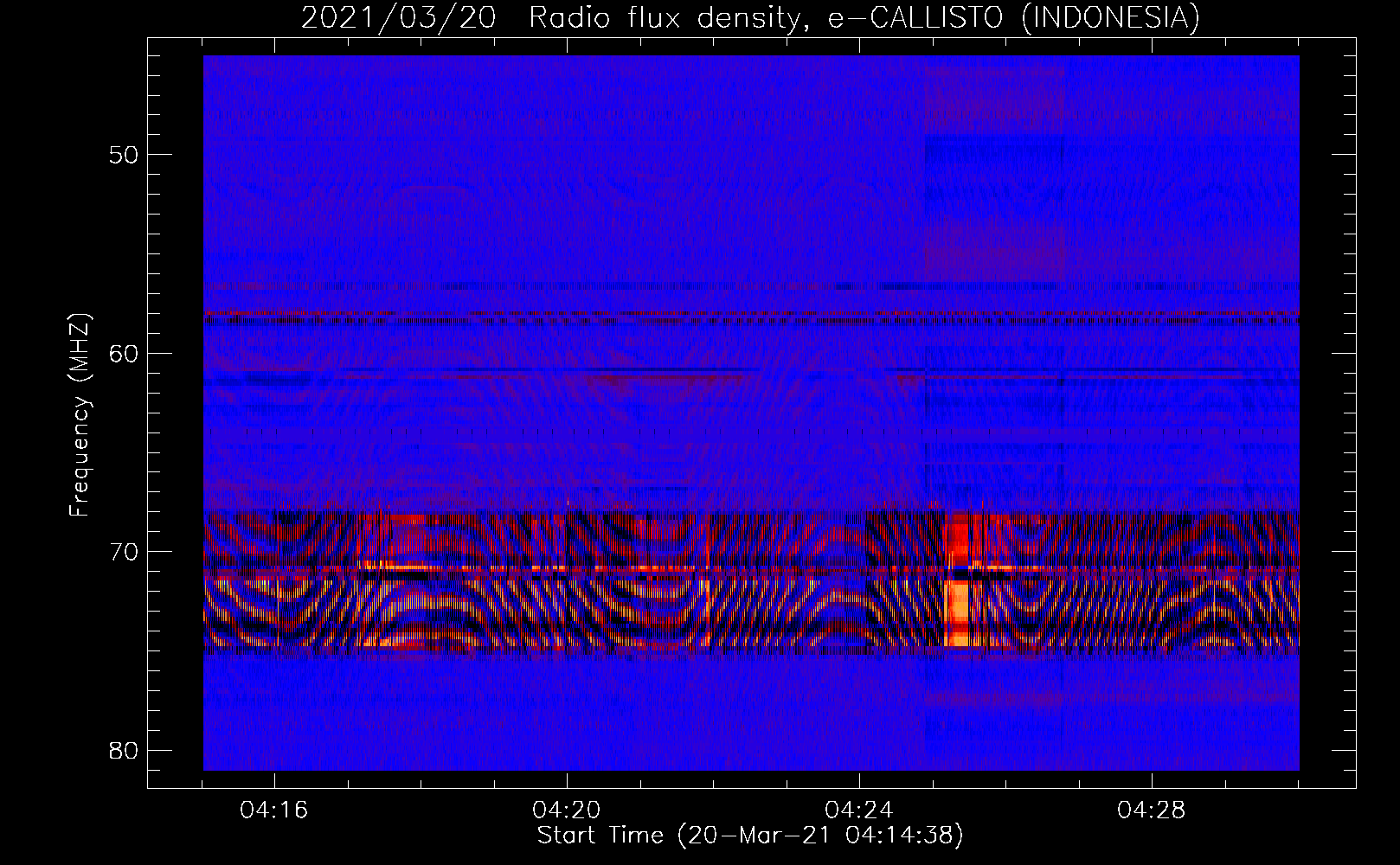Click the 04:28 time tick label
1400x865 pixels.
(x=1152, y=811)
